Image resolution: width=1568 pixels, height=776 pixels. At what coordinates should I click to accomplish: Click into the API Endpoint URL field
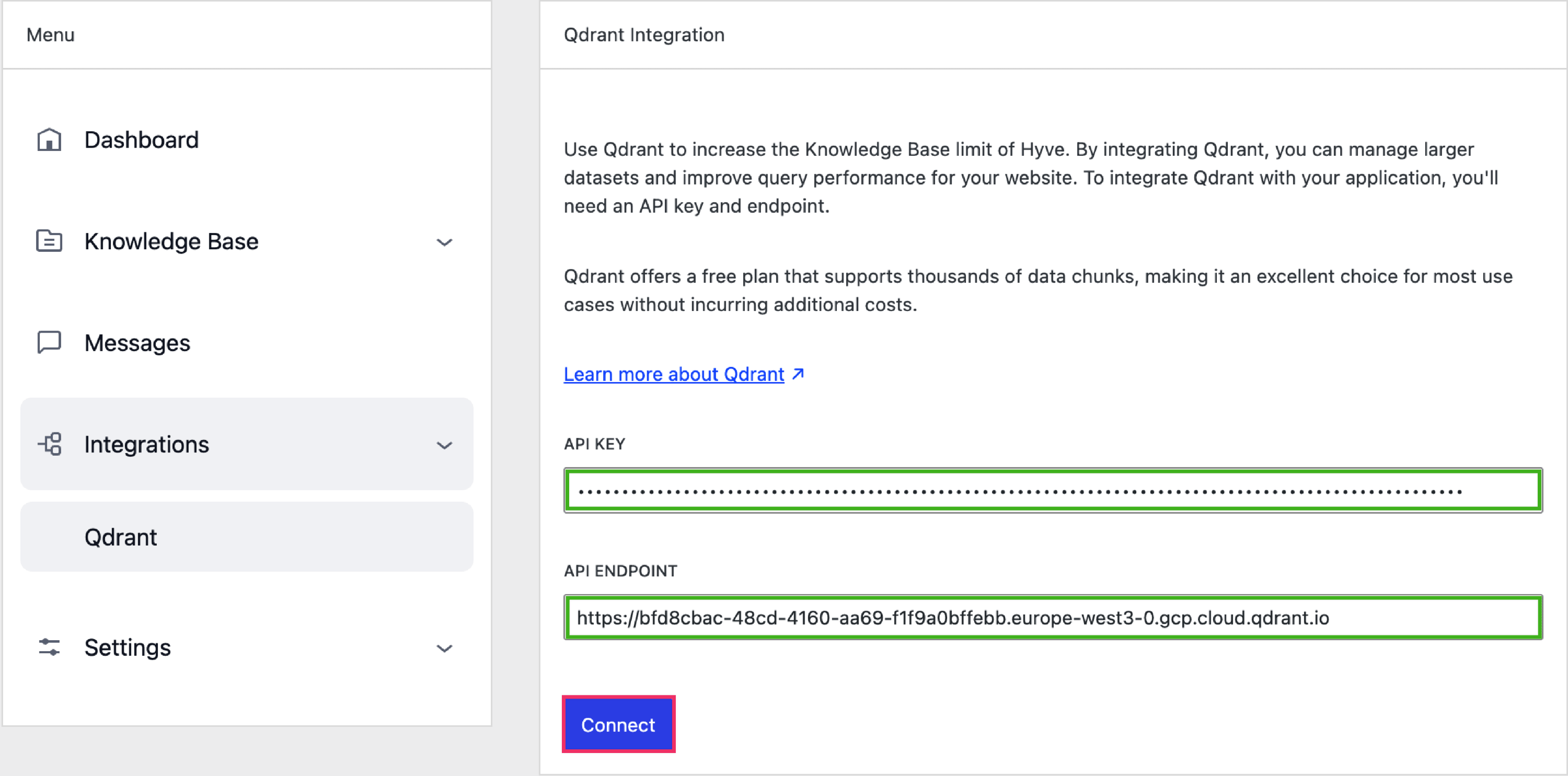pos(1053,618)
